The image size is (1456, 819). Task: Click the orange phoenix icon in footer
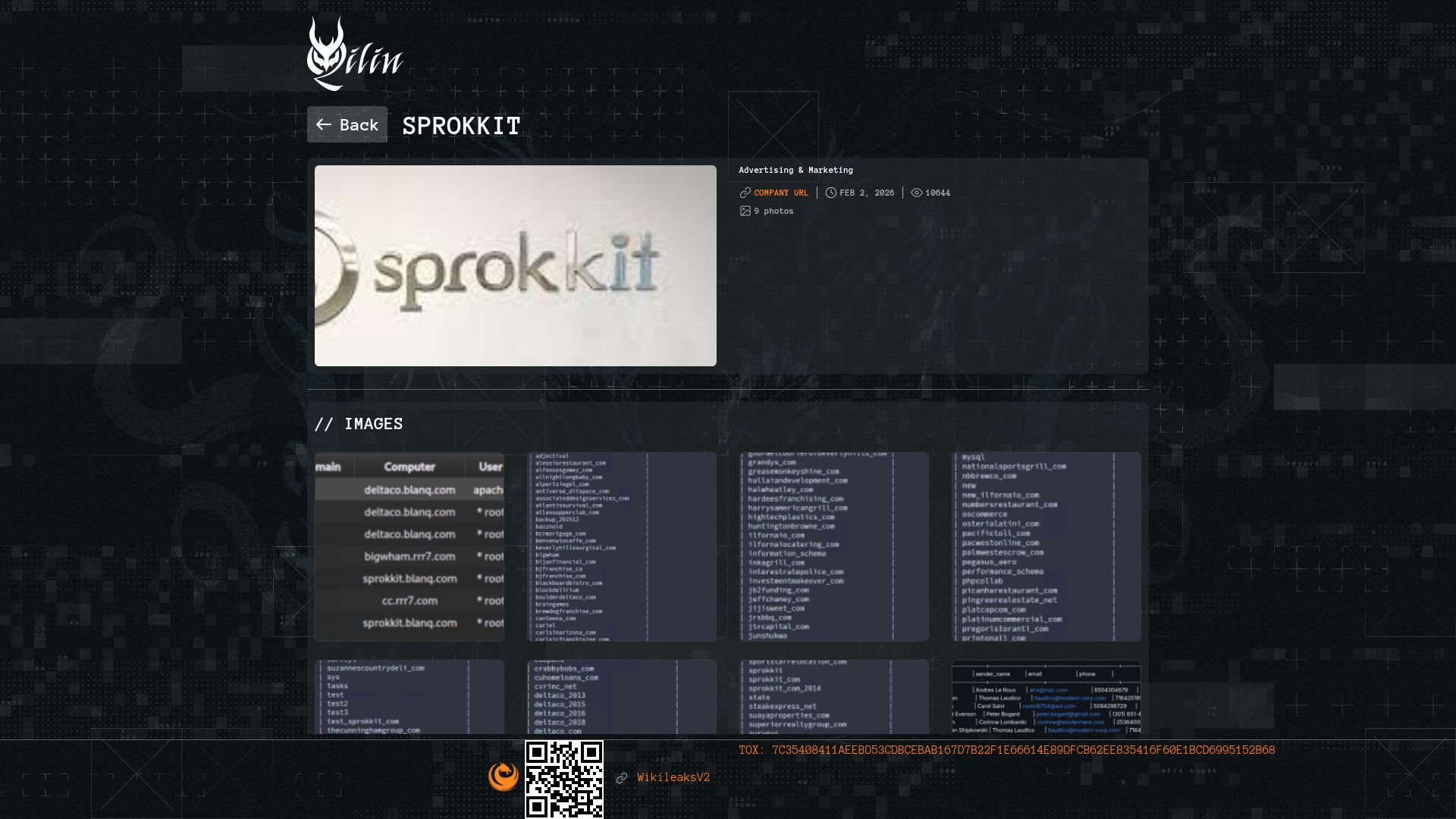(504, 777)
